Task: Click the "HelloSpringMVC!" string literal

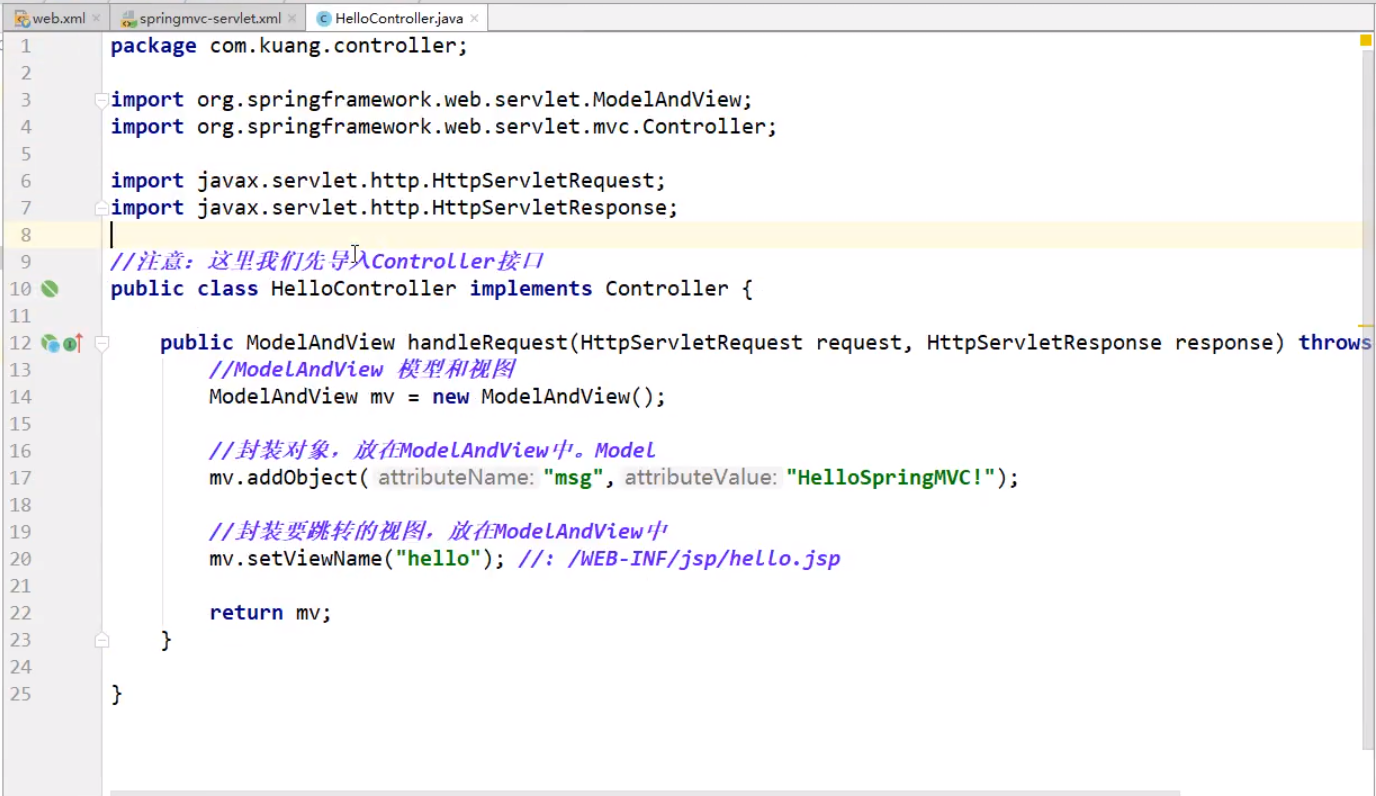Action: pos(891,478)
